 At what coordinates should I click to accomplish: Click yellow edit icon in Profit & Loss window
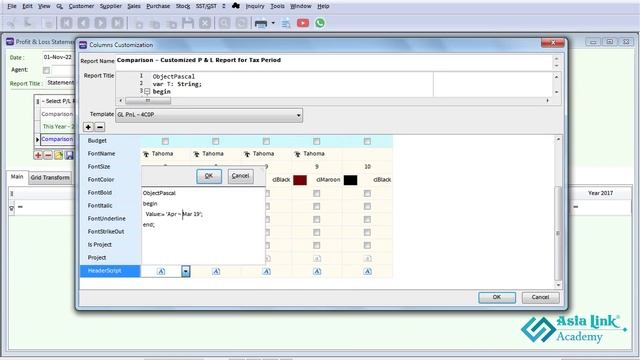(x=59, y=155)
